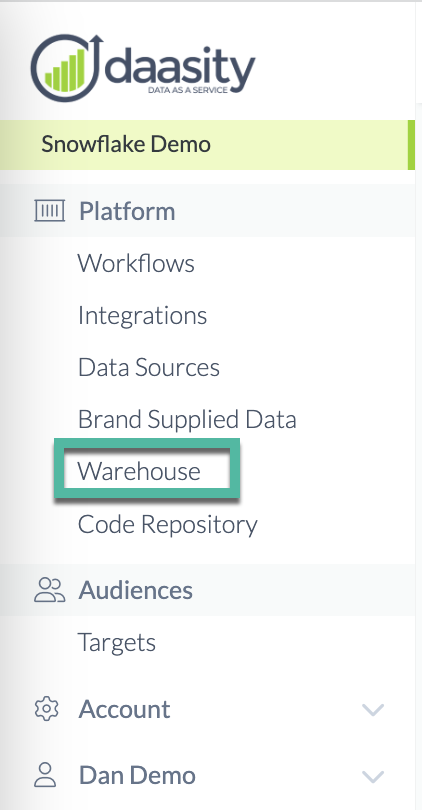
Task: Open the Workflows page
Action: tap(136, 263)
